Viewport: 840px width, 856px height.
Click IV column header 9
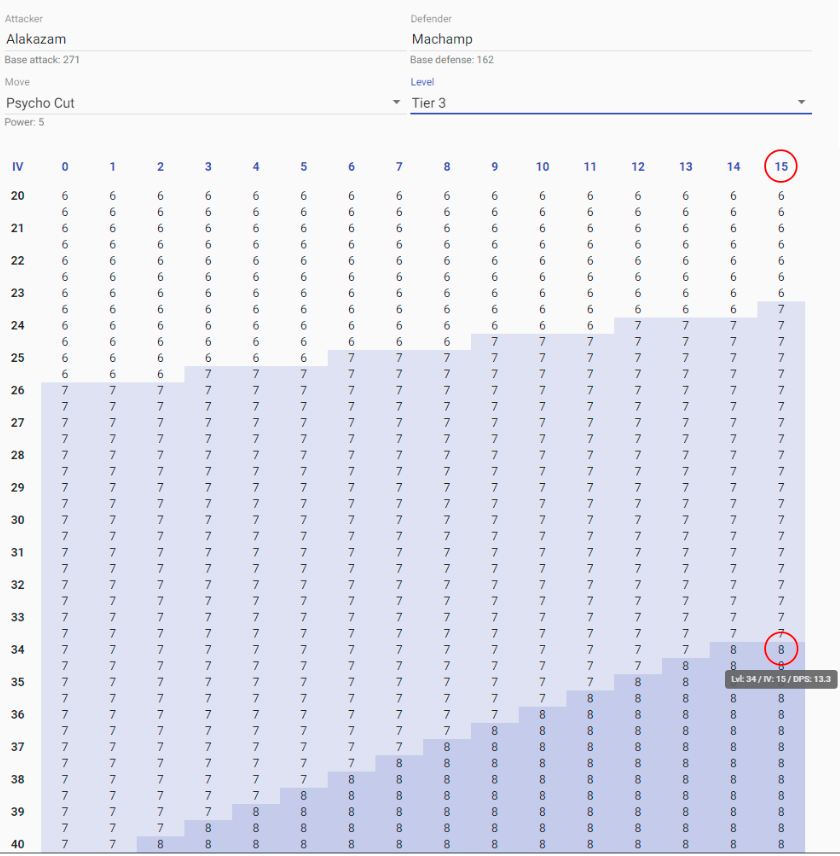click(x=495, y=167)
